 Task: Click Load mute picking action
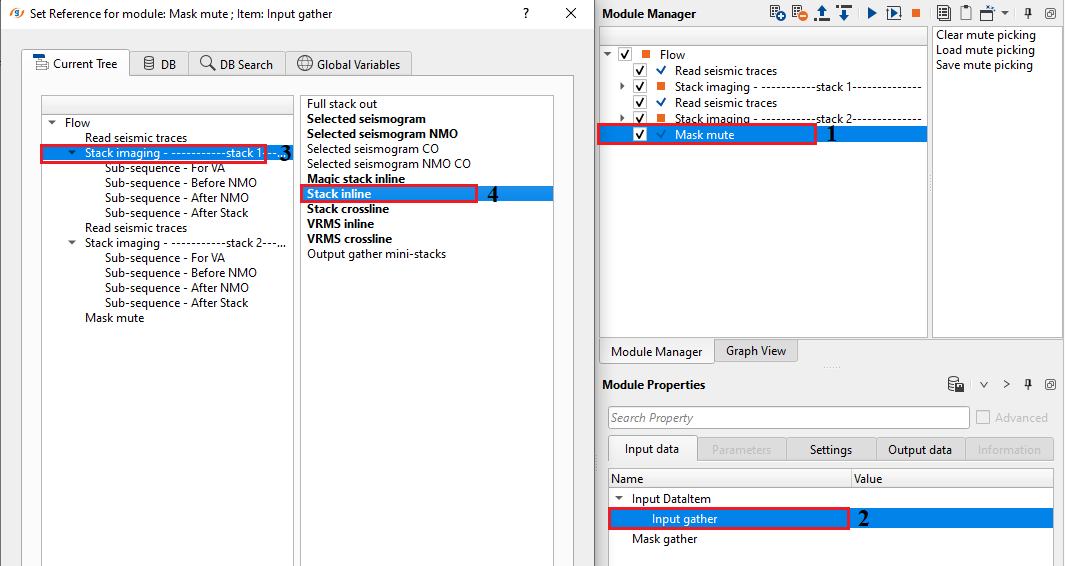[x=985, y=50]
